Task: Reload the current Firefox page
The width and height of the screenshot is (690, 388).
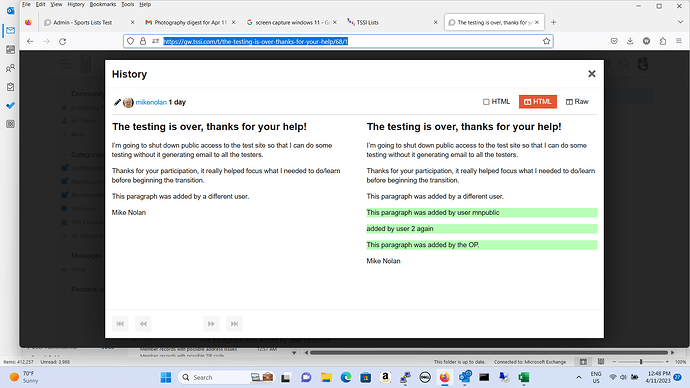Action: tap(62, 41)
